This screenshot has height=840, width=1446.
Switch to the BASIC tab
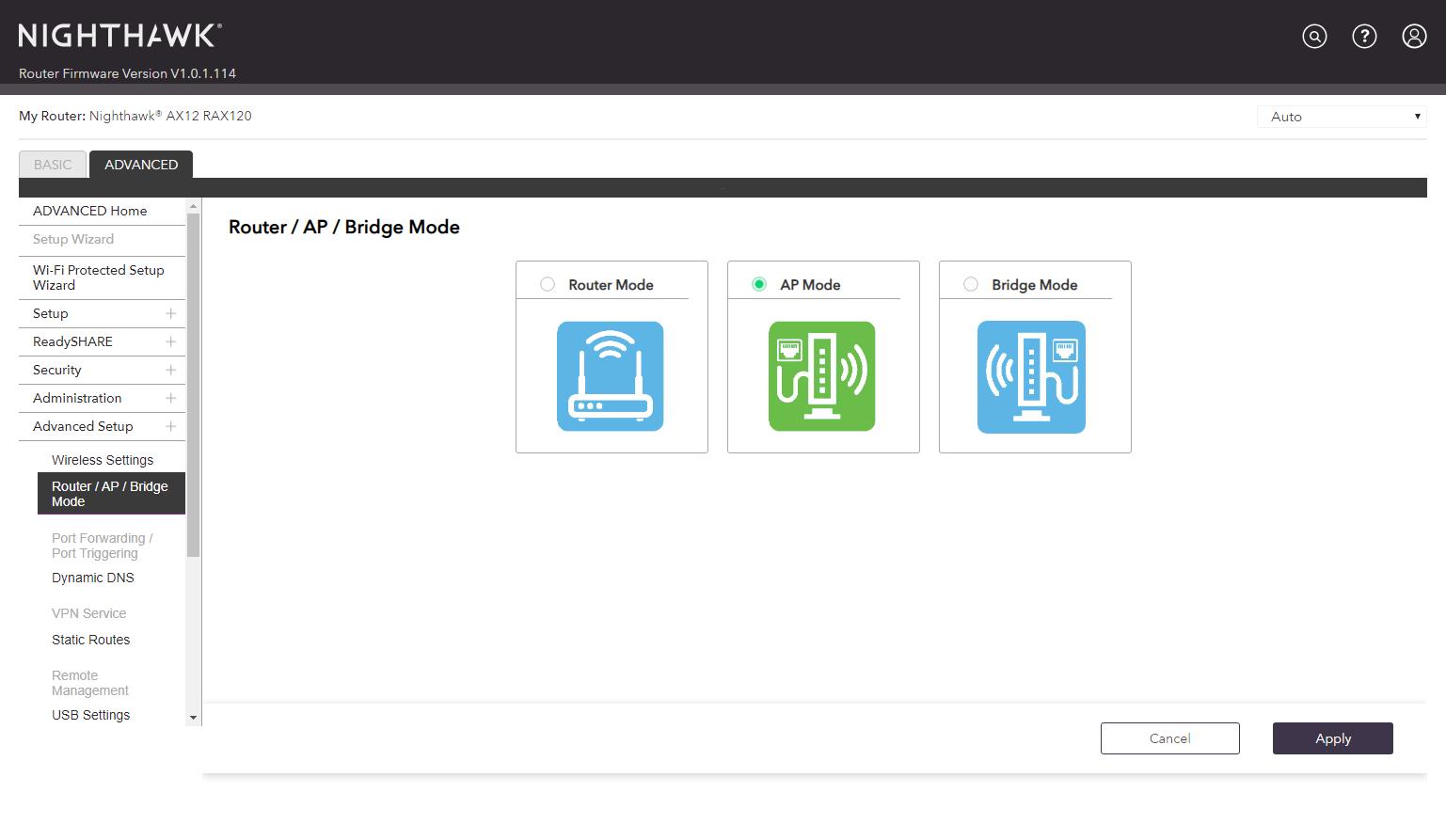click(53, 165)
